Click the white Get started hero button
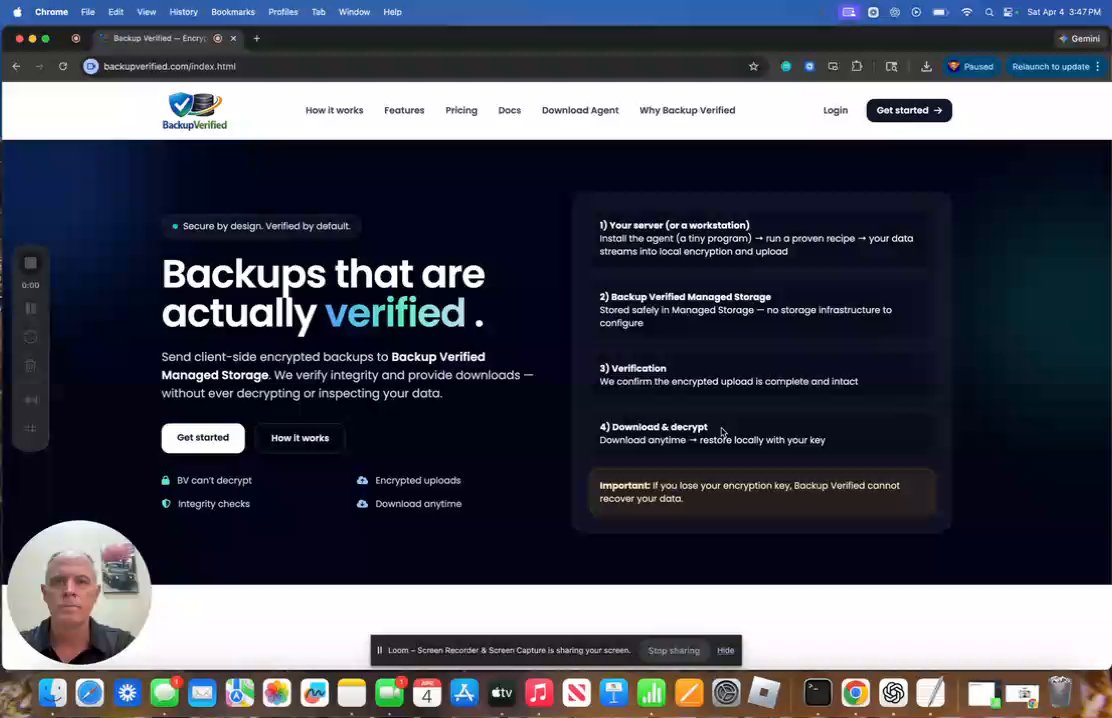1112x718 pixels. 203,438
